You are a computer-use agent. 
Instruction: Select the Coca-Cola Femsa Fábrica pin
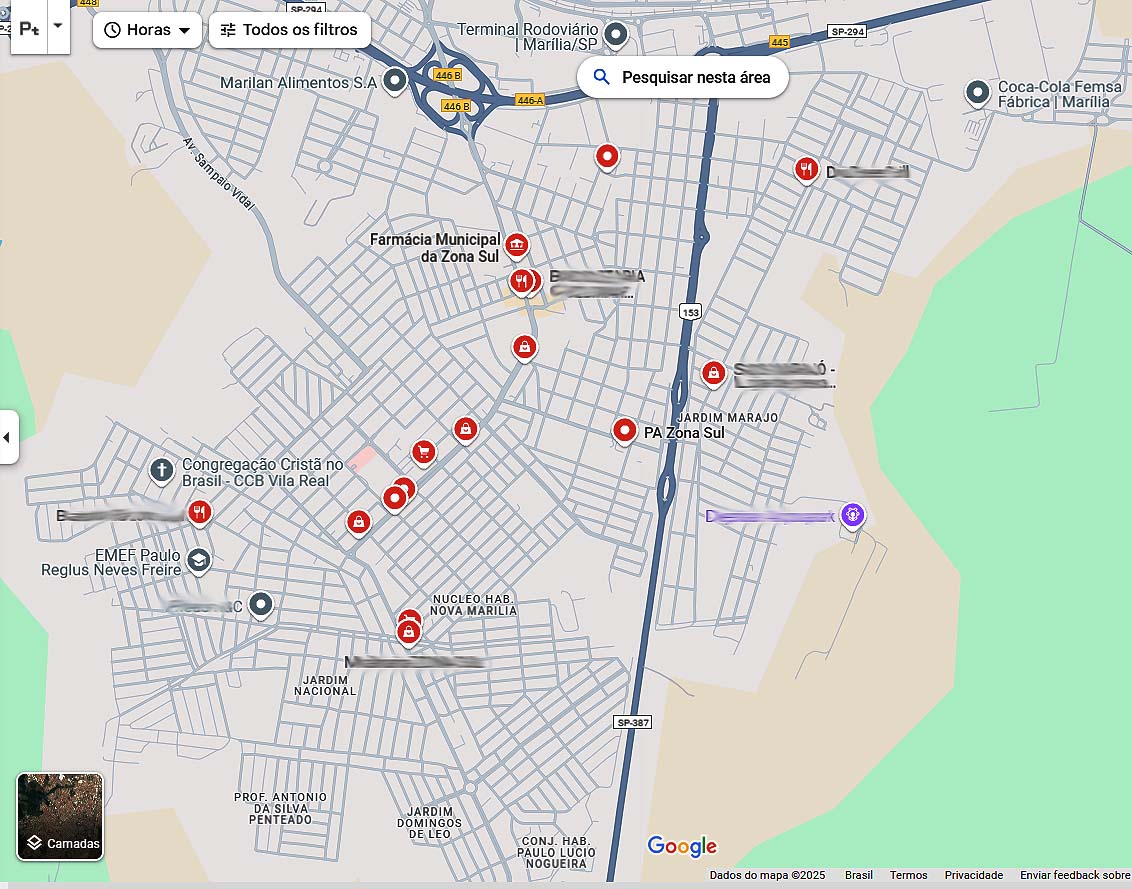tap(977, 93)
